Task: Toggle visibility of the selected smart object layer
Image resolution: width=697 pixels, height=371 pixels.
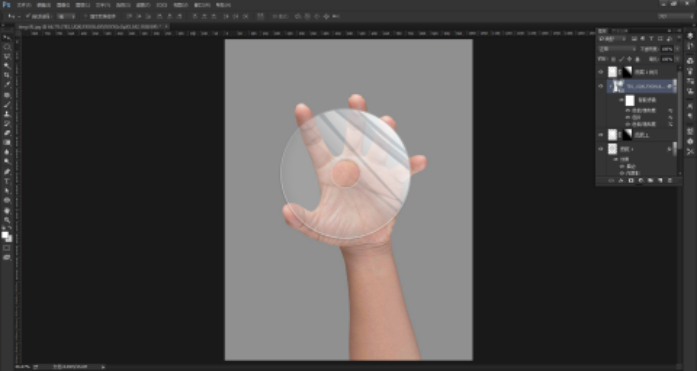Action: pyautogui.click(x=601, y=86)
